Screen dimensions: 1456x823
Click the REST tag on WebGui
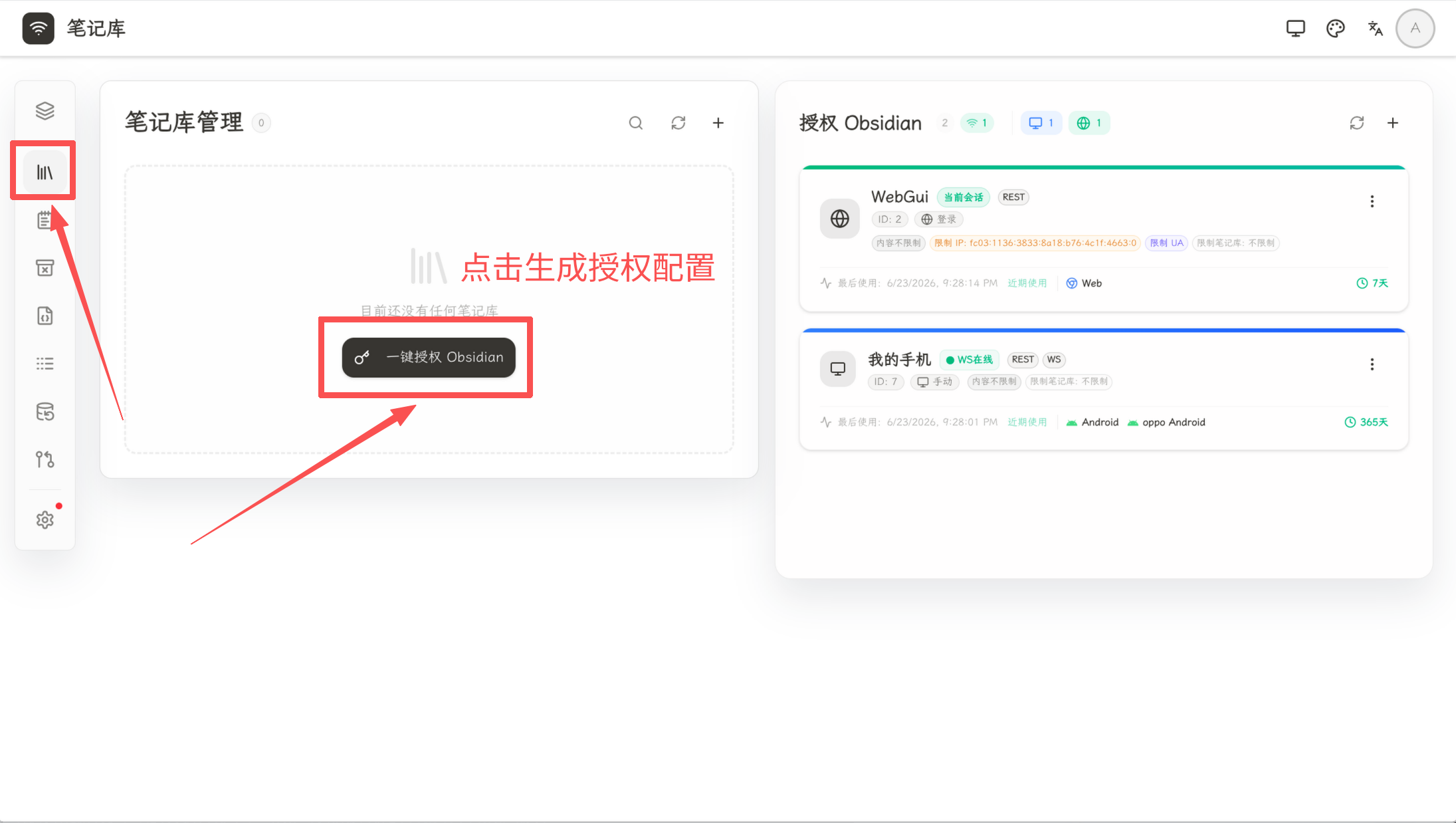pyautogui.click(x=1013, y=197)
